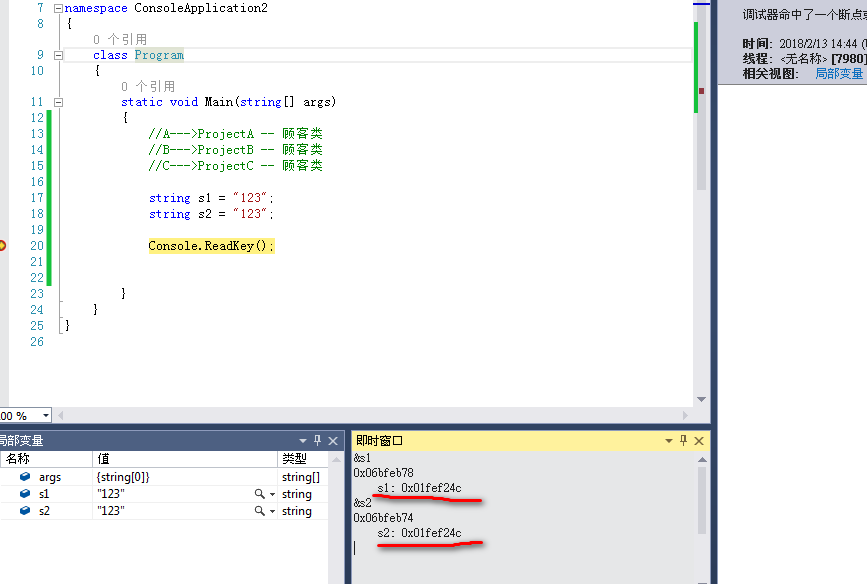Open the 局部变量 link in diagnostics panel
867x584 pixels.
point(839,74)
